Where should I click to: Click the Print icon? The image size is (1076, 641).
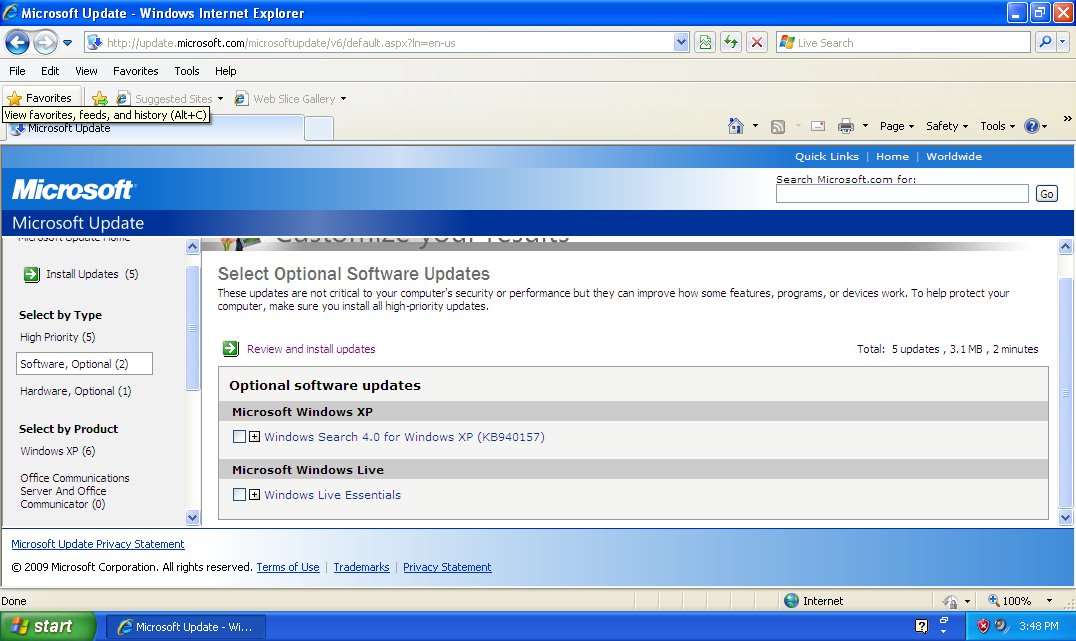tap(845, 126)
